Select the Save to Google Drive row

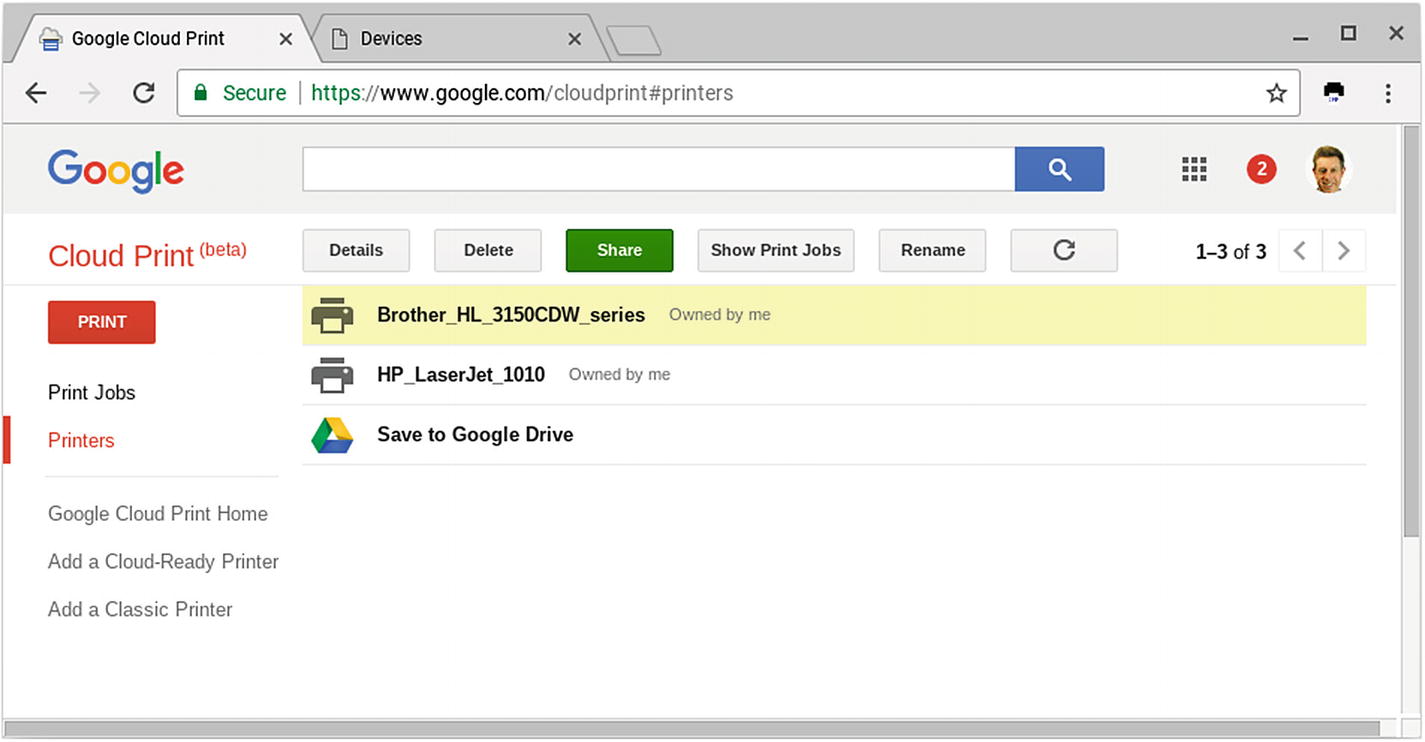tap(834, 435)
